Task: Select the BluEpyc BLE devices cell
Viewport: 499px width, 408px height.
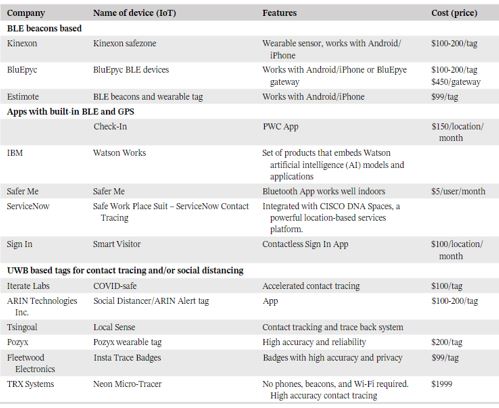Action: point(131,70)
